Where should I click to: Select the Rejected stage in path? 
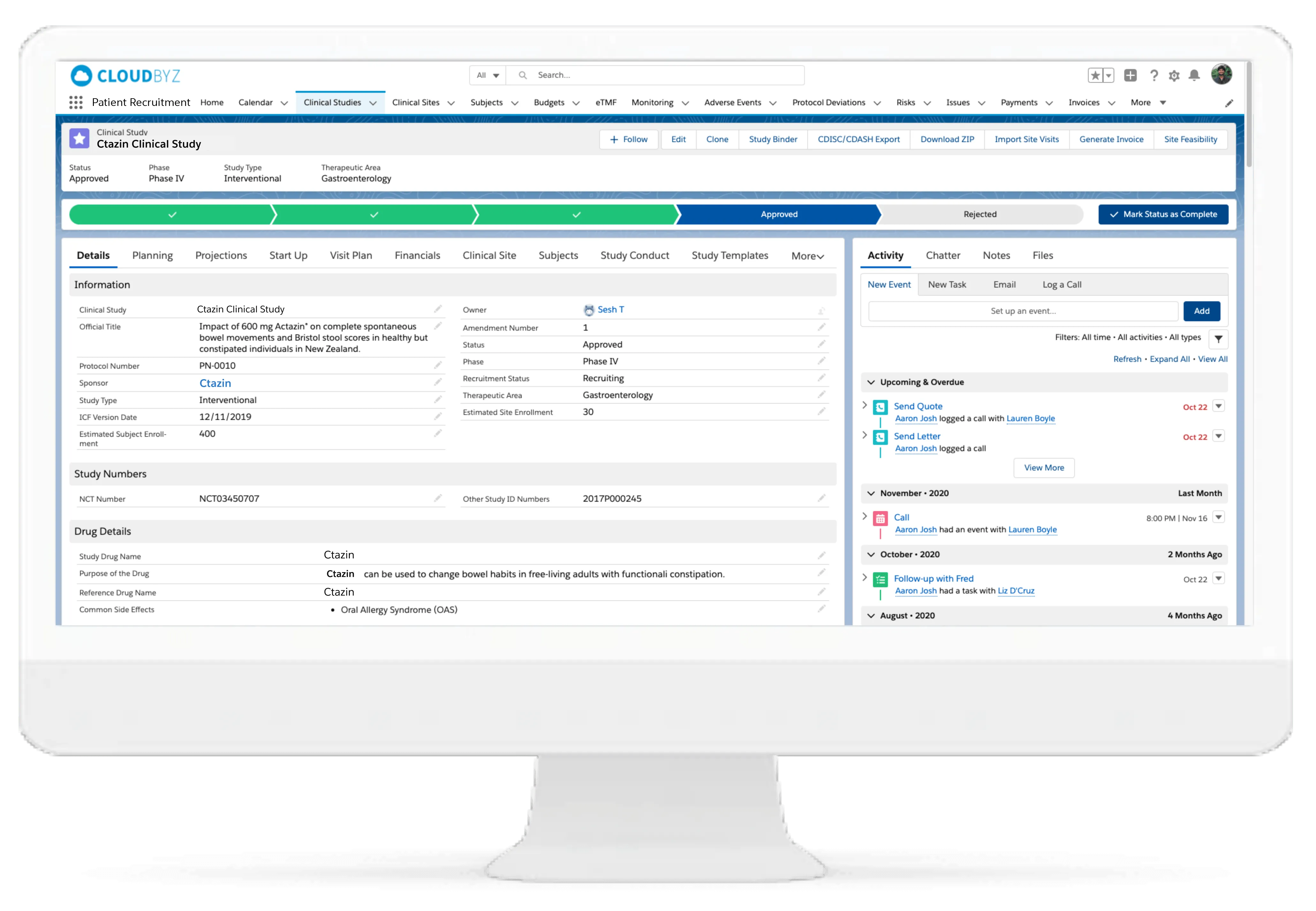coord(979,214)
